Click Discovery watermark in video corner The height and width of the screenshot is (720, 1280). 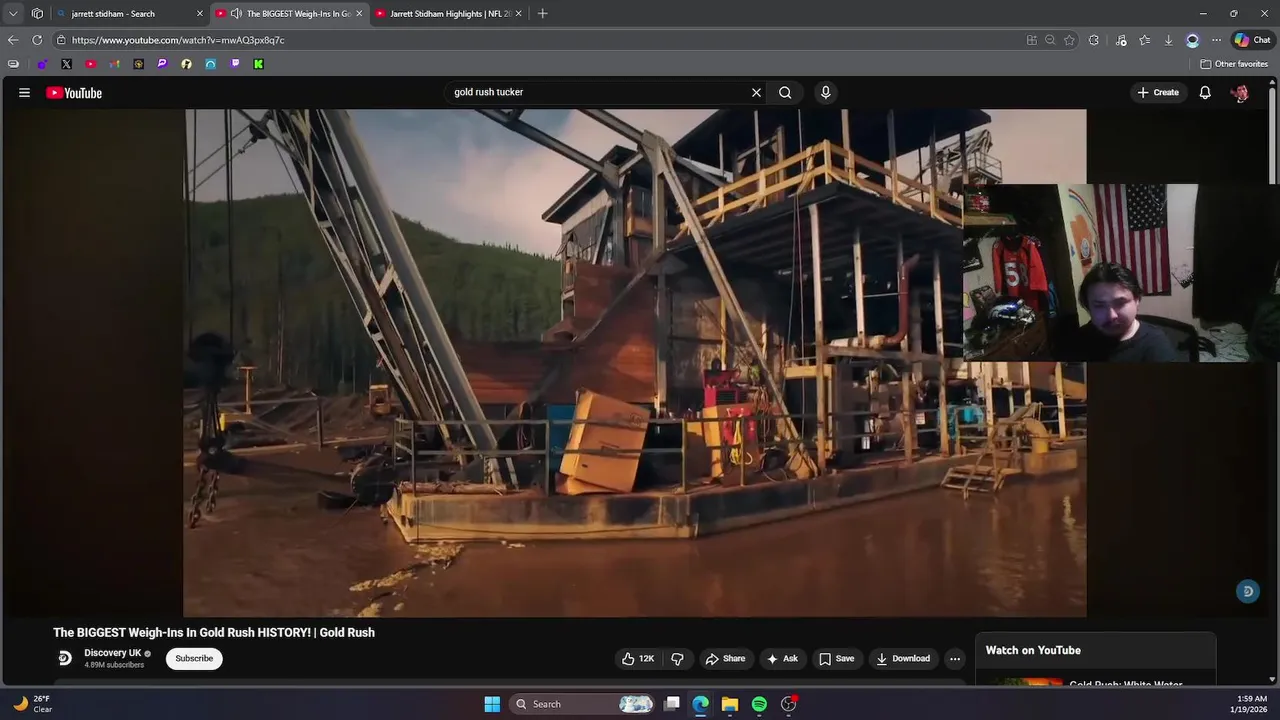1247,591
